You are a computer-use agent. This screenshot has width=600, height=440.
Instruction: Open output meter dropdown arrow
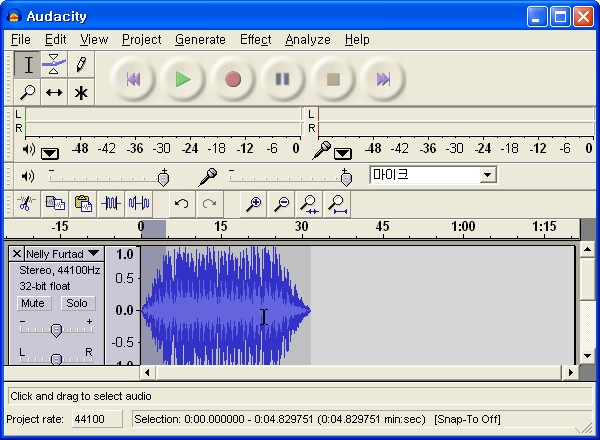click(50, 154)
